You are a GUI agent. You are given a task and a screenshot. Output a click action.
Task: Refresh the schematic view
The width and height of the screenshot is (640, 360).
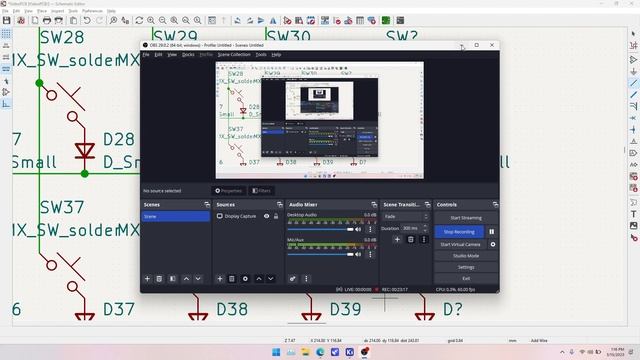point(139,20)
